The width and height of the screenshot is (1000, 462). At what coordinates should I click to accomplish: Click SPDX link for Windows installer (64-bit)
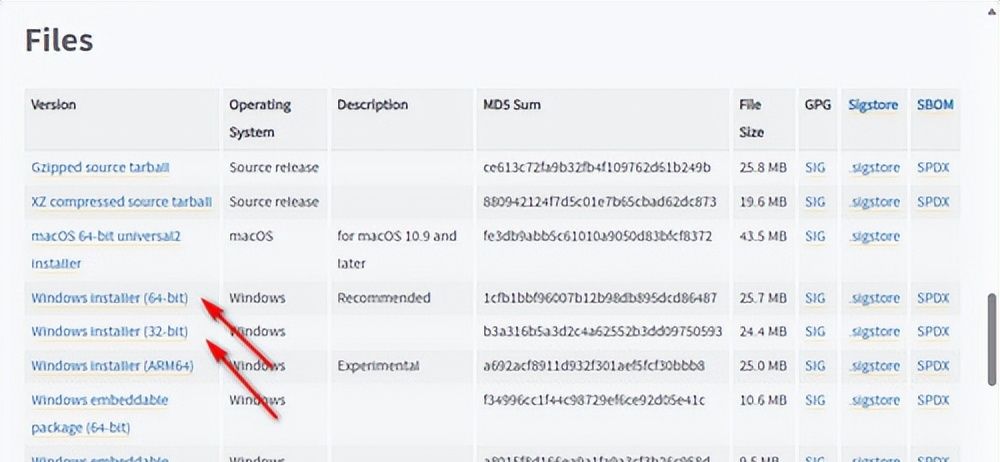[932, 298]
